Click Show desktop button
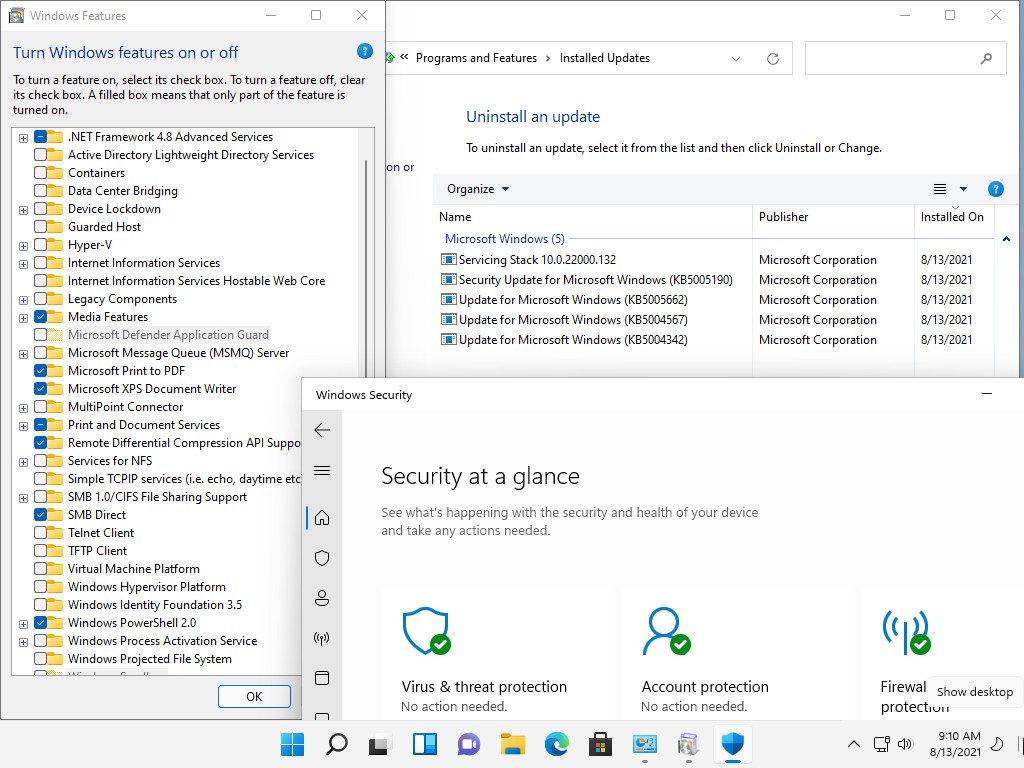1024x768 pixels. click(x=1021, y=744)
